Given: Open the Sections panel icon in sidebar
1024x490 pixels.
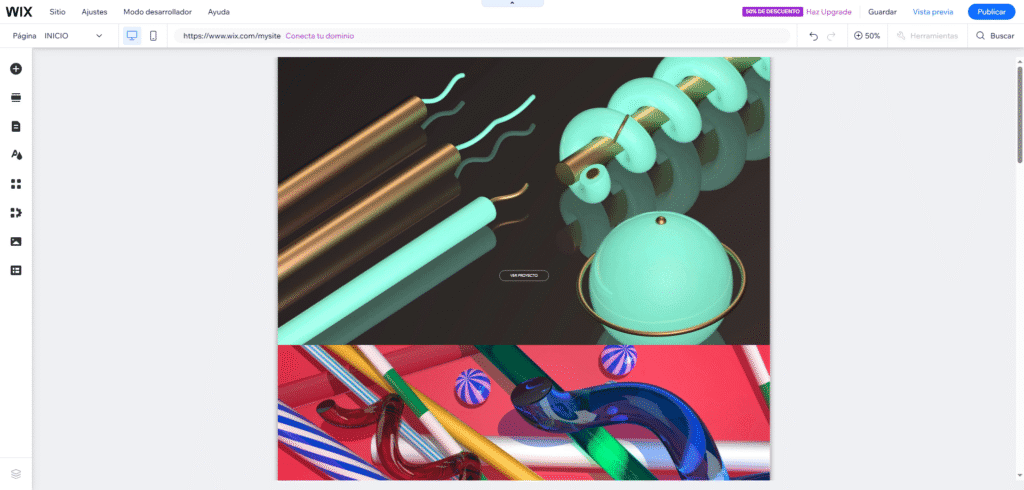Looking at the screenshot, I should coord(16,98).
